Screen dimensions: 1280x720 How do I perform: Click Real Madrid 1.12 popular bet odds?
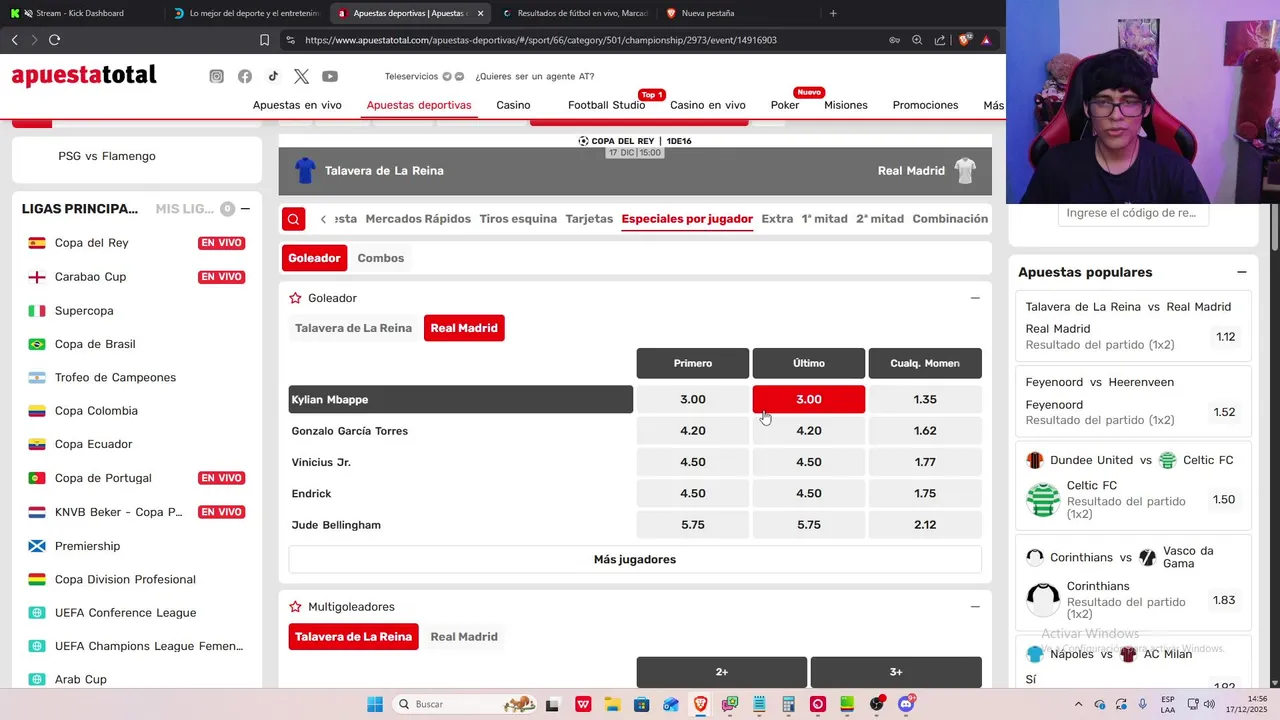click(x=1226, y=337)
